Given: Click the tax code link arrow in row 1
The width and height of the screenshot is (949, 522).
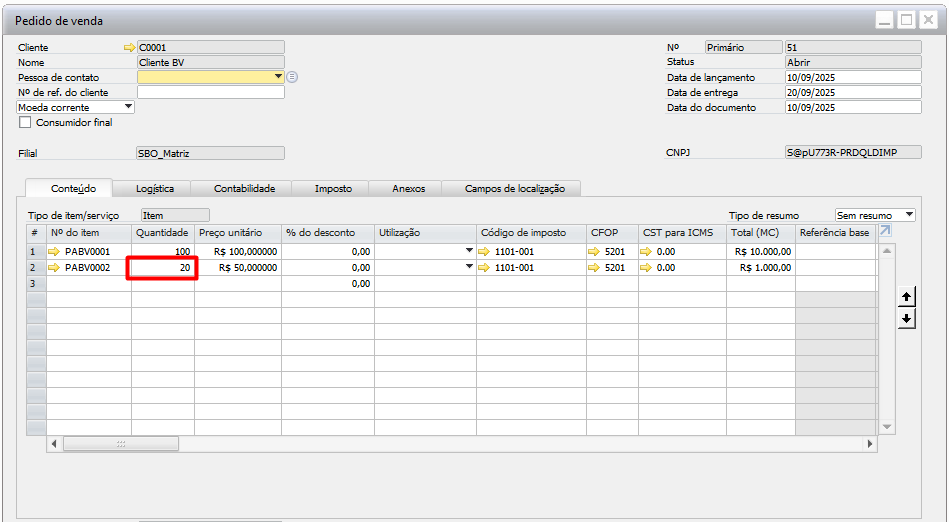Looking at the screenshot, I should click(x=486, y=252).
